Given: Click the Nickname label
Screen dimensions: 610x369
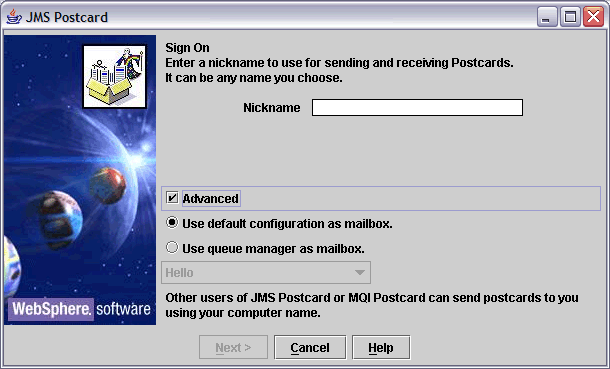Looking at the screenshot, I should coord(272,107).
